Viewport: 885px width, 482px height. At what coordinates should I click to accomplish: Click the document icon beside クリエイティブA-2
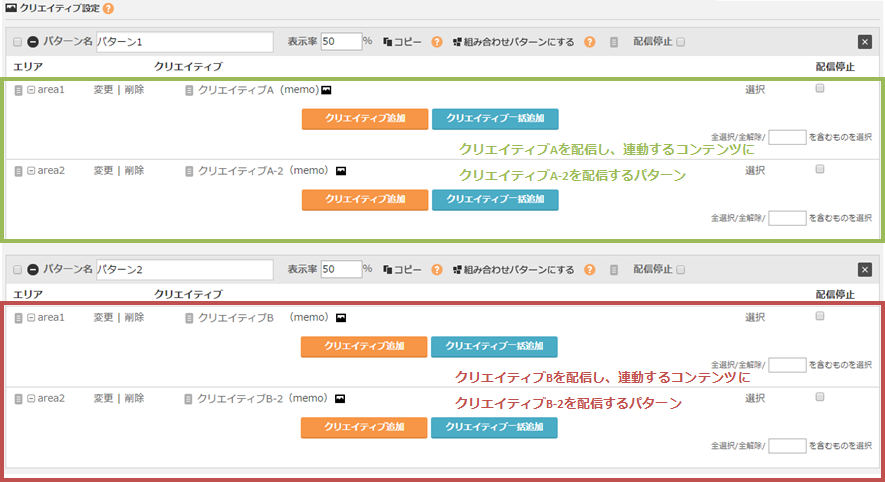189,171
